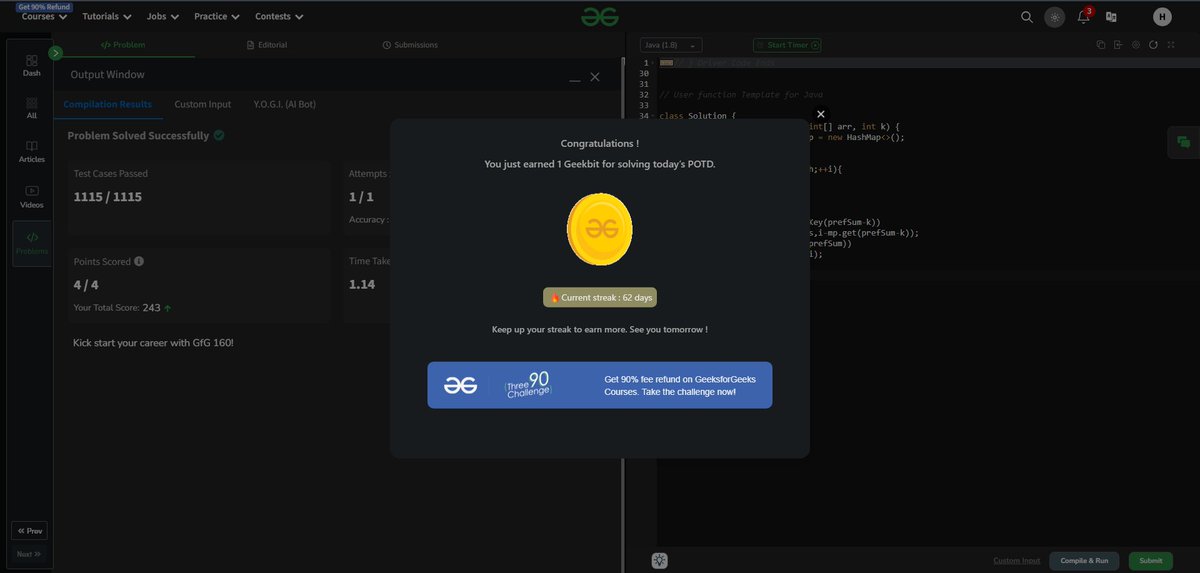Open editor settings gear icon
Viewport: 1200px width, 573px height.
pos(1136,45)
